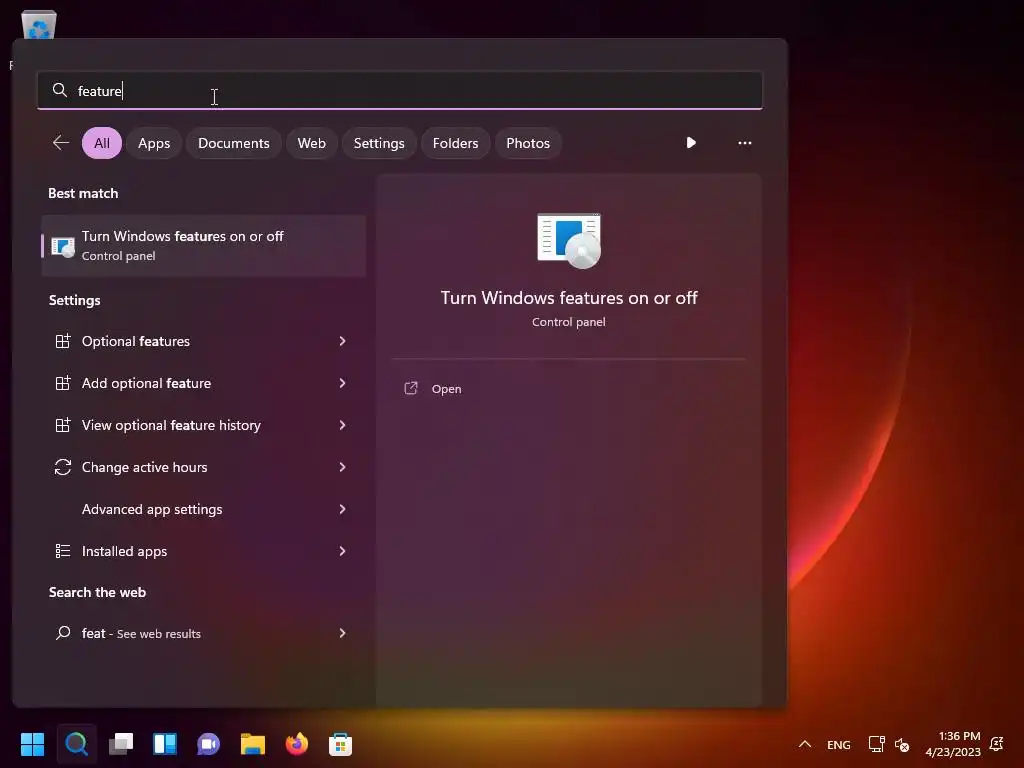Viewport: 1024px width, 768px height.
Task: Open File Explorer from the taskbar
Action: pyautogui.click(x=253, y=744)
